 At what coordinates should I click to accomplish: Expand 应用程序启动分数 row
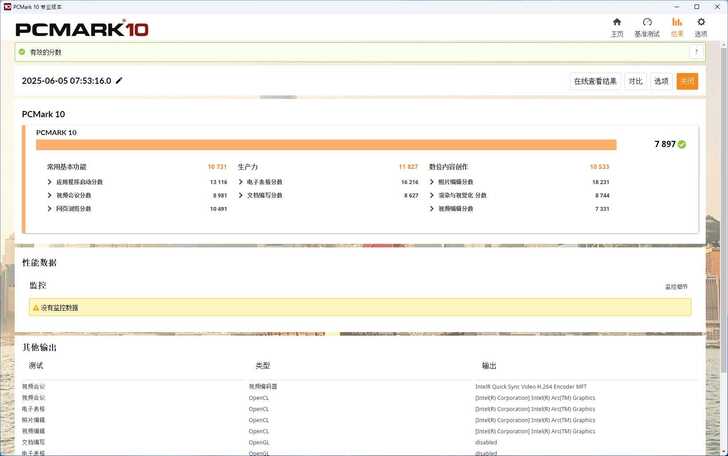coord(50,182)
